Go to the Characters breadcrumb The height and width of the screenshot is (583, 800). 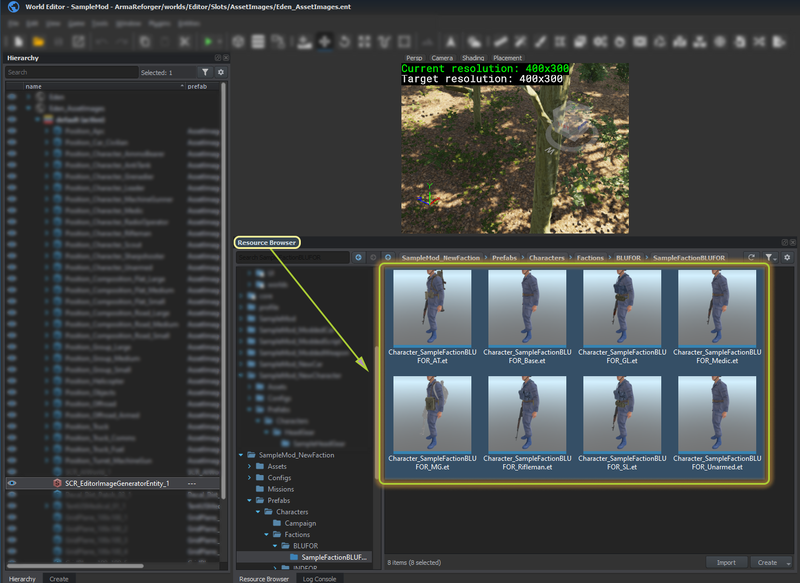[546, 258]
